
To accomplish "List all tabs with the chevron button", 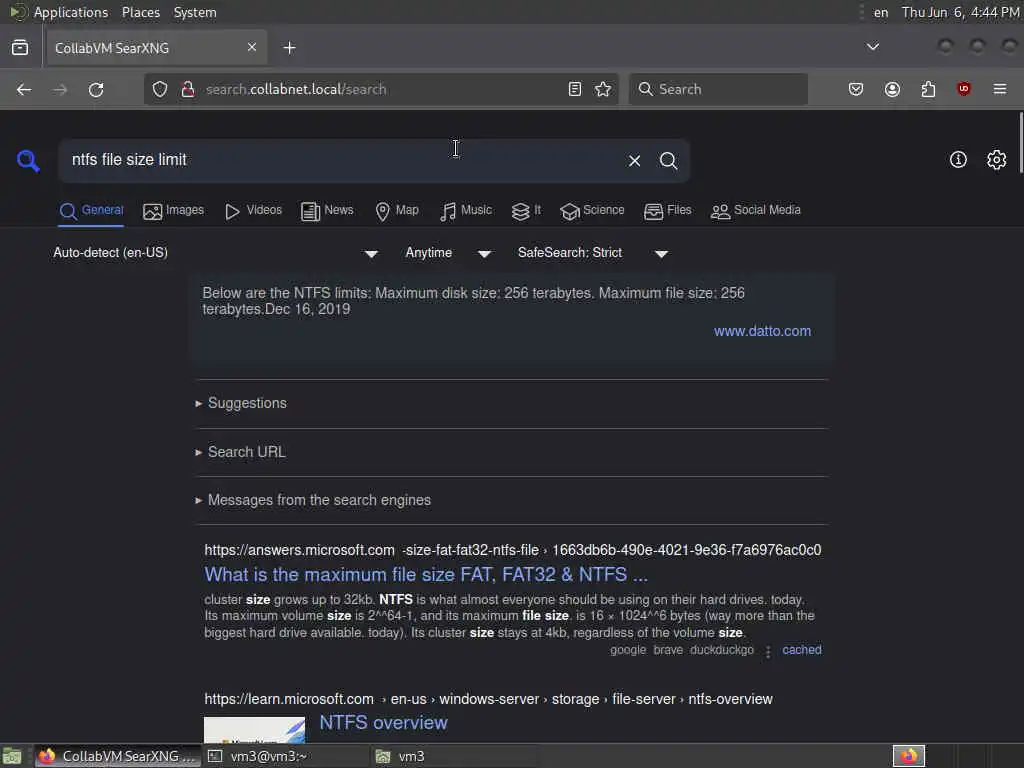I will click(872, 47).
